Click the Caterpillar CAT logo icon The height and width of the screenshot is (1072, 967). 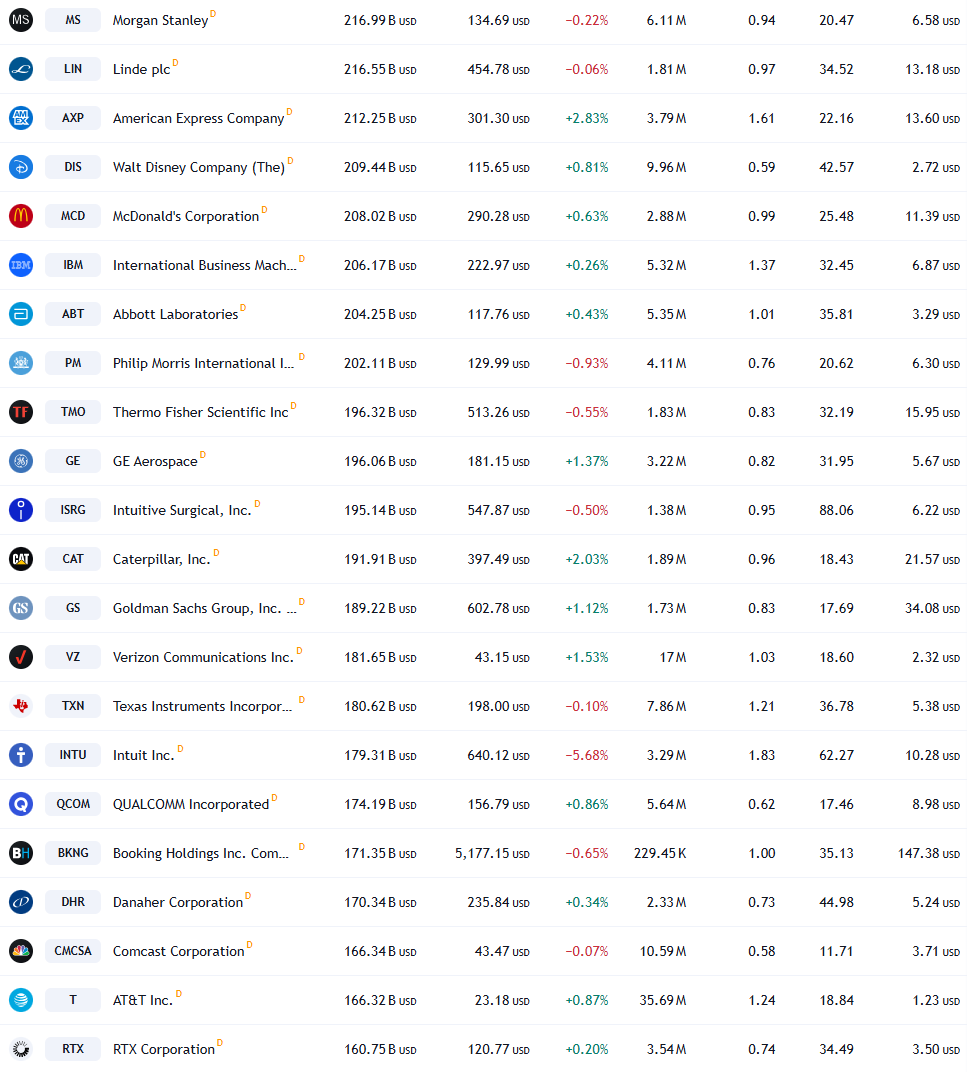21,559
